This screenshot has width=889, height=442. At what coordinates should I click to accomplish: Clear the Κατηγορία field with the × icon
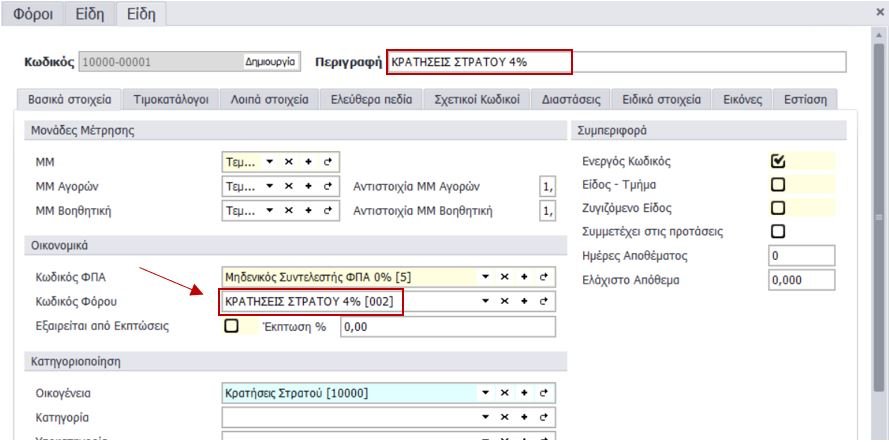506,416
